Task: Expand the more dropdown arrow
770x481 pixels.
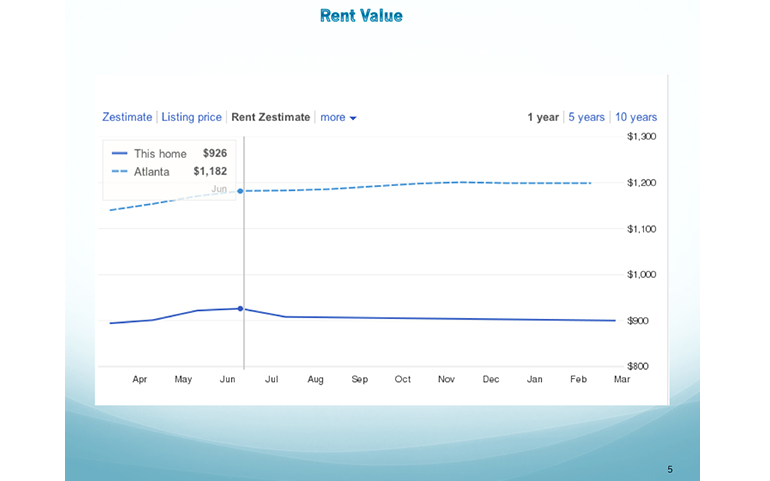Action: [353, 118]
